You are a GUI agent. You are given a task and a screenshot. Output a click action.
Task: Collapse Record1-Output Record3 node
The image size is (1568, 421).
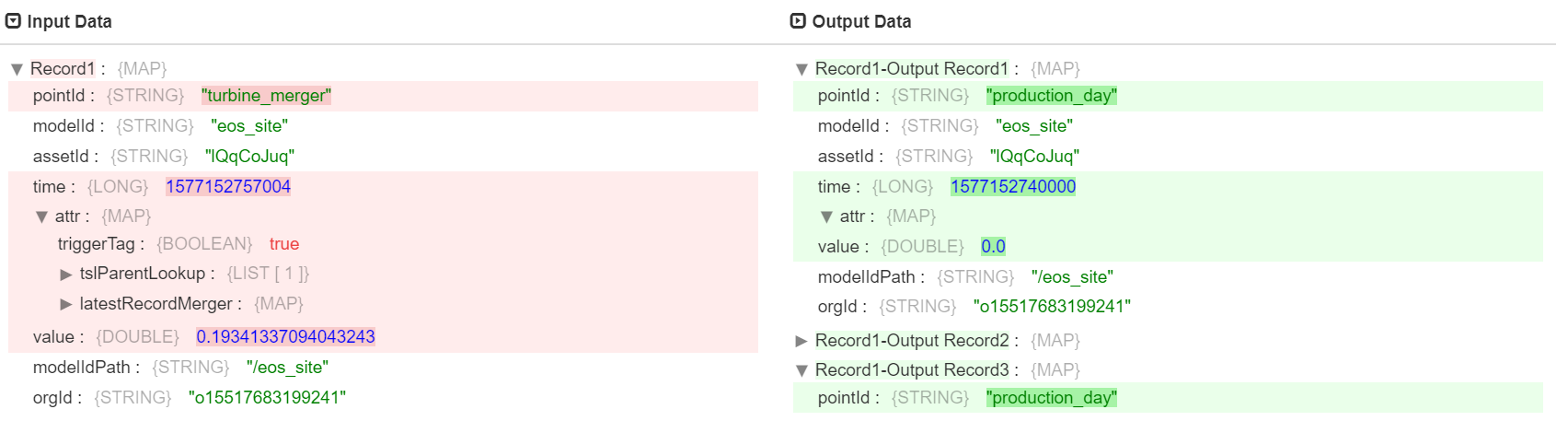point(801,370)
